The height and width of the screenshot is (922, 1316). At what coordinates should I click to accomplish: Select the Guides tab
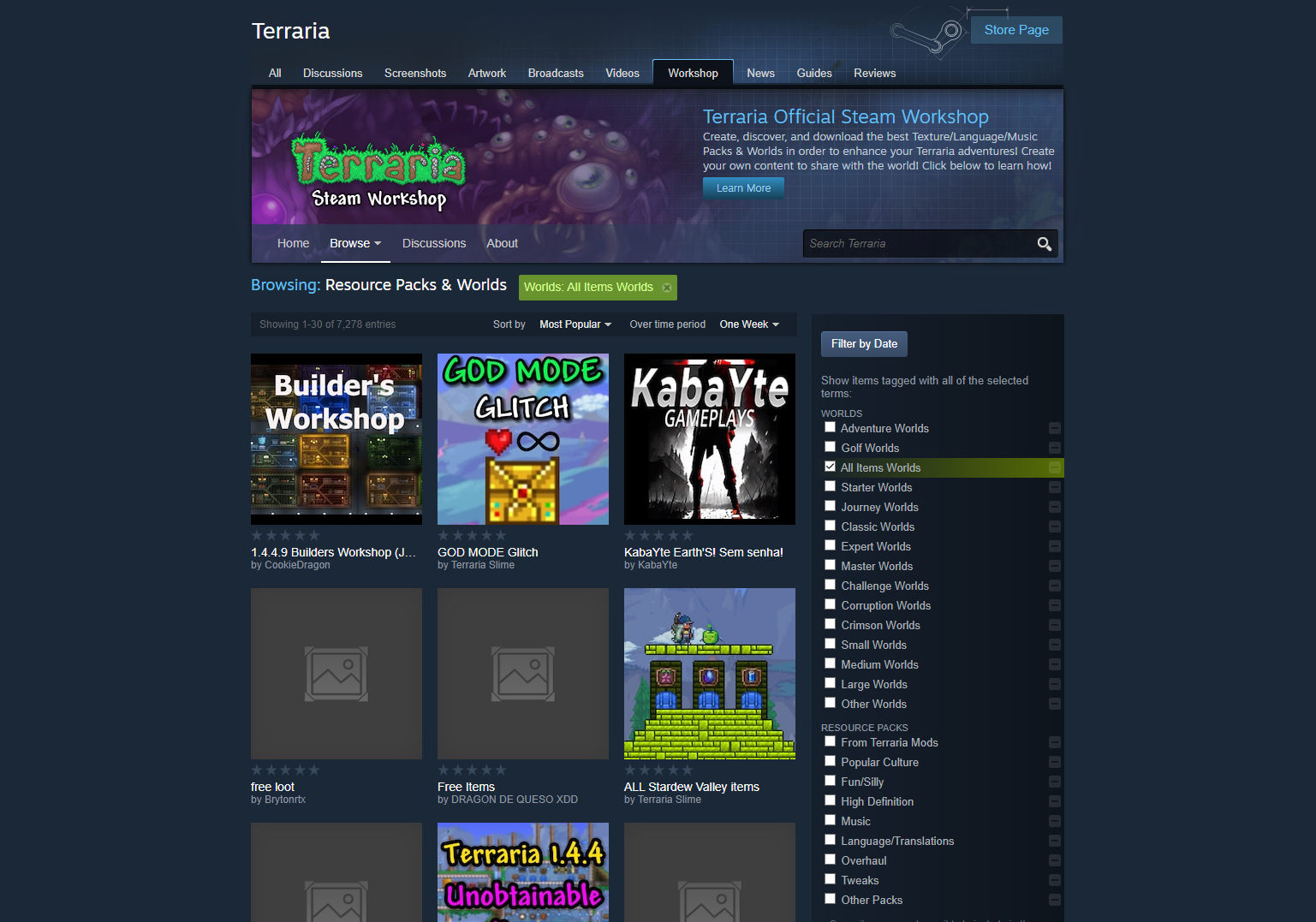[x=814, y=74]
